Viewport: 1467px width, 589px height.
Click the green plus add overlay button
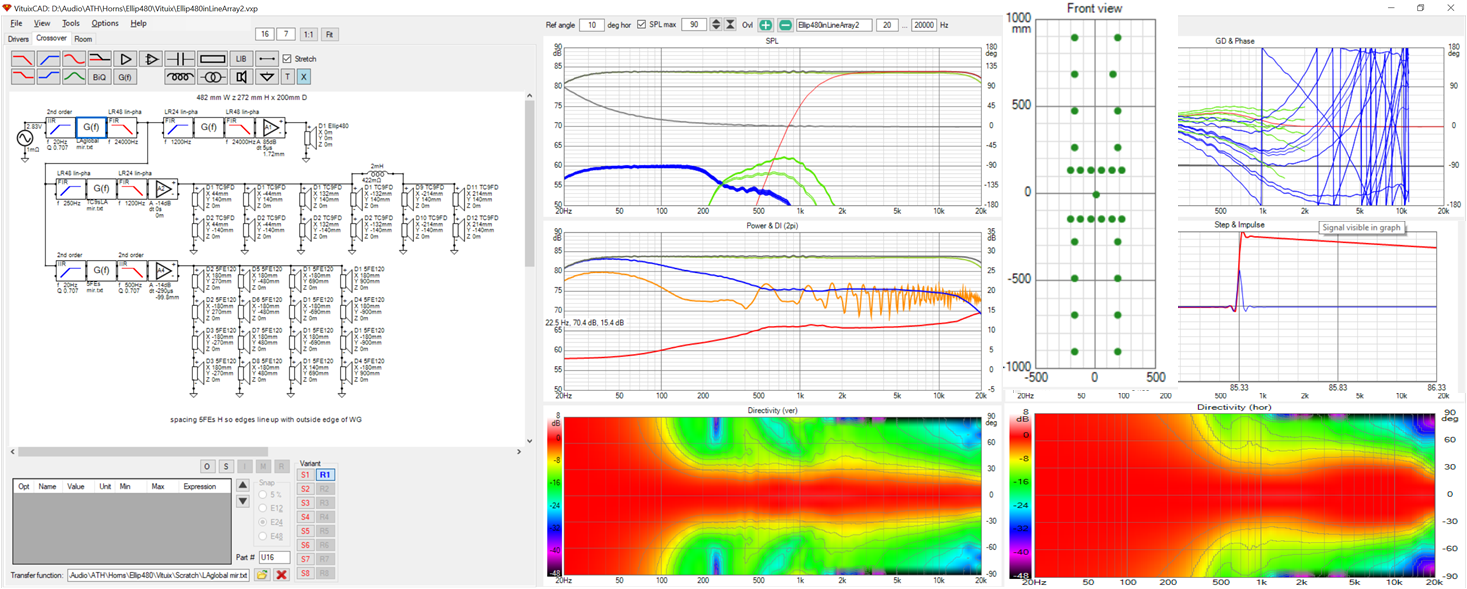coord(766,25)
